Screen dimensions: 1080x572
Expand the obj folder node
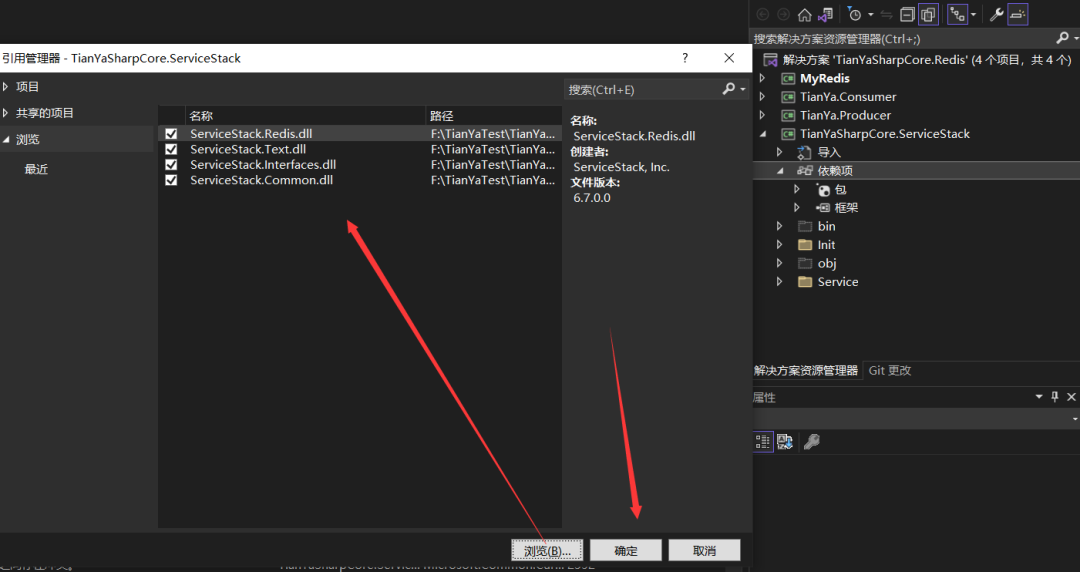[x=780, y=263]
